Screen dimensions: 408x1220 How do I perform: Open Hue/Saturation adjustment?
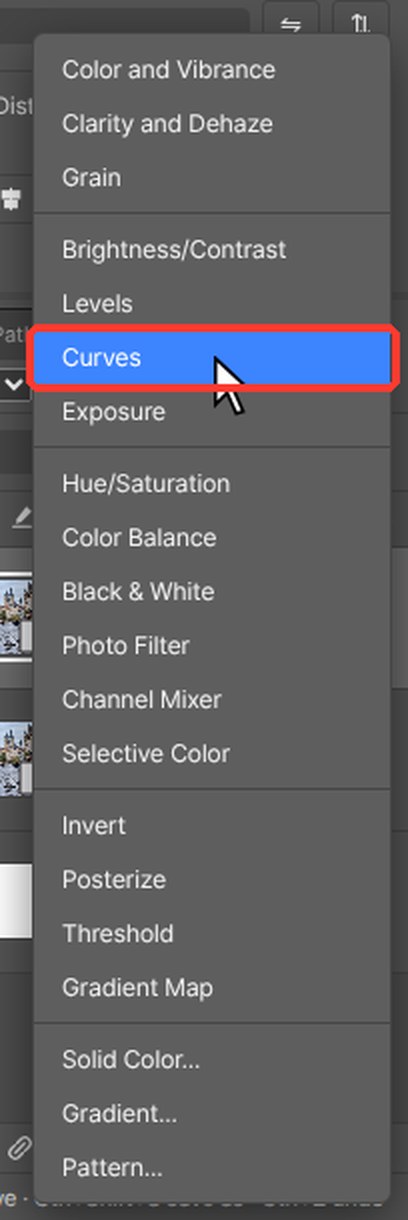point(212,483)
